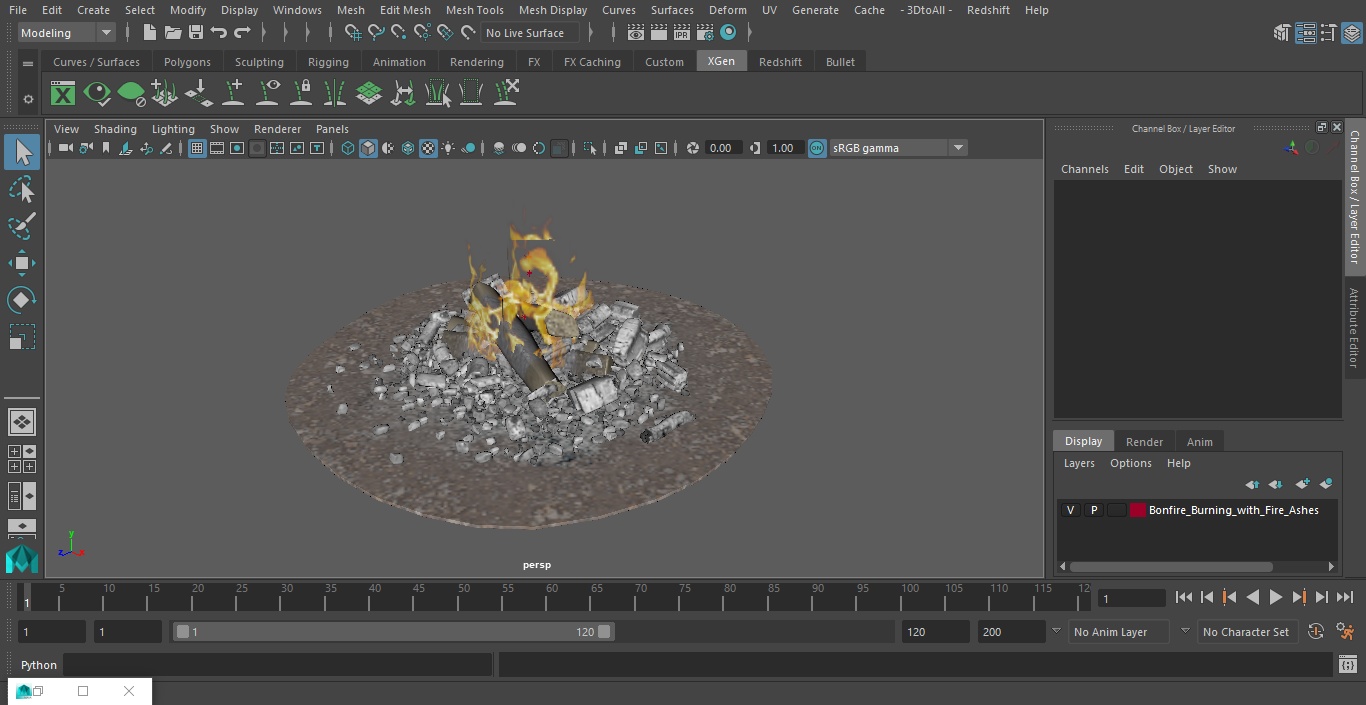The height and width of the screenshot is (705, 1366).
Task: Click the Undo arrow icon
Action: 219,33
